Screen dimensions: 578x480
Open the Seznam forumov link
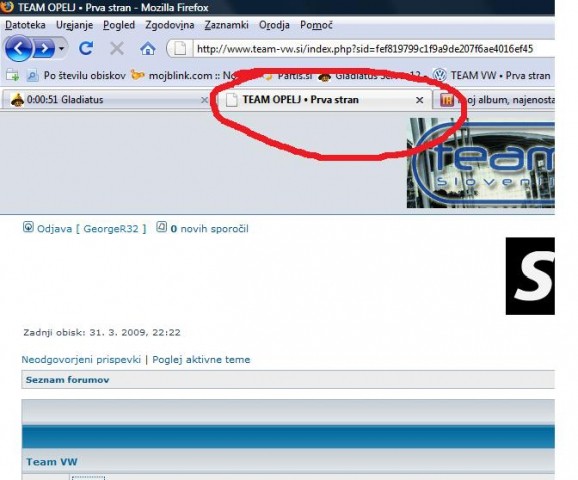point(67,380)
